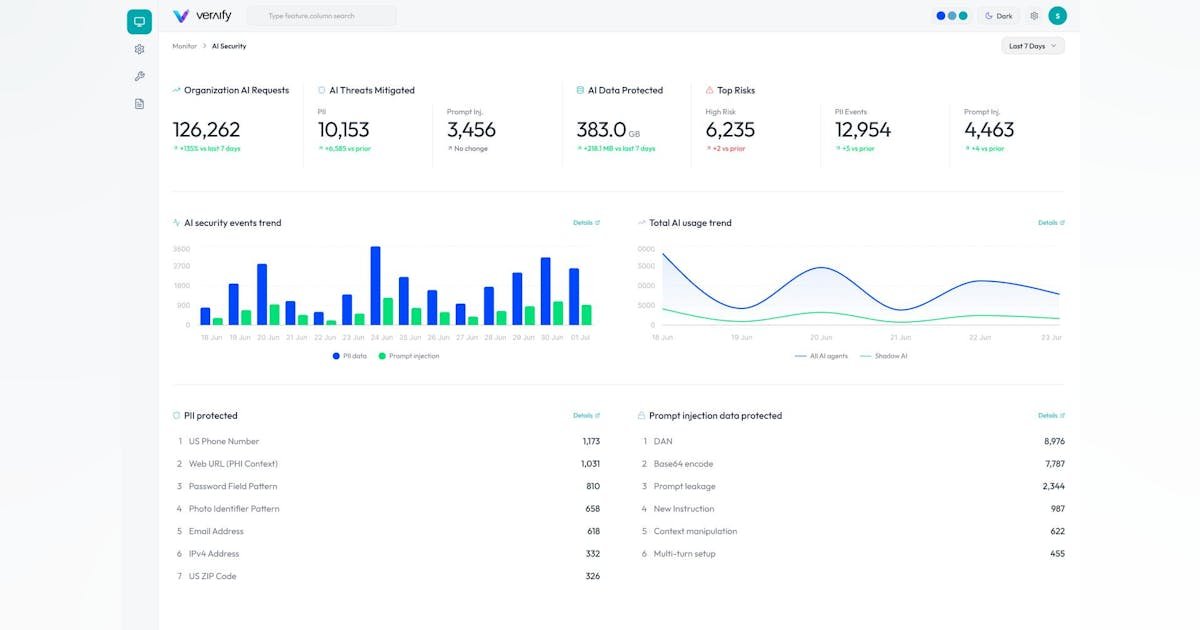Select Web URL (PHI Context) row
The width and height of the screenshot is (1200, 630).
pos(388,464)
